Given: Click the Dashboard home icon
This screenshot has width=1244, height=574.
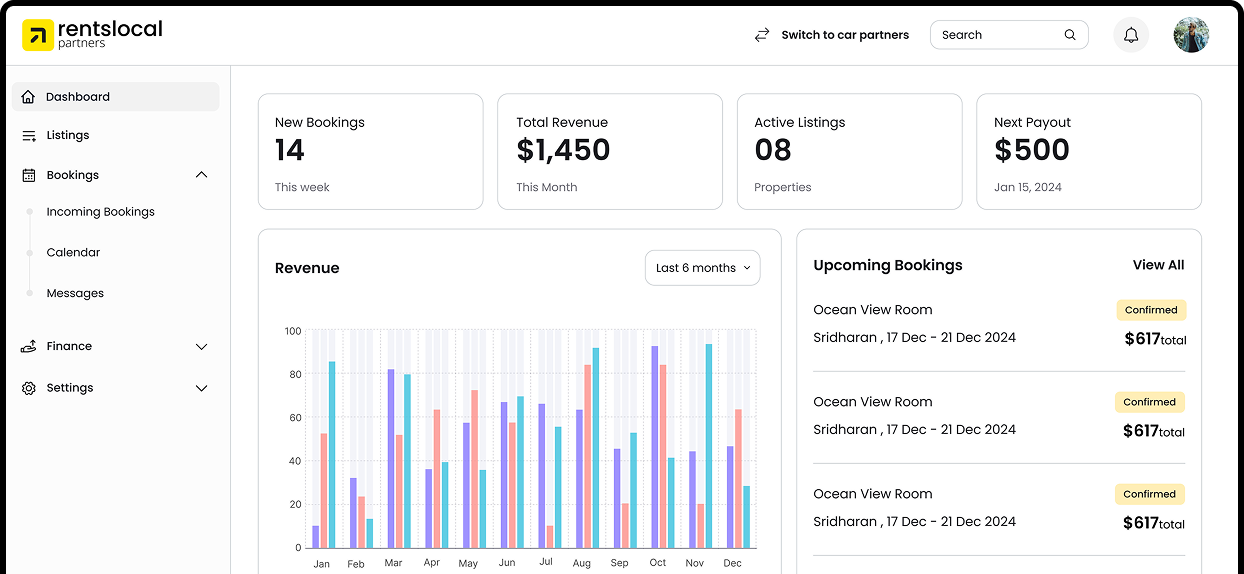Looking at the screenshot, I should point(28,97).
